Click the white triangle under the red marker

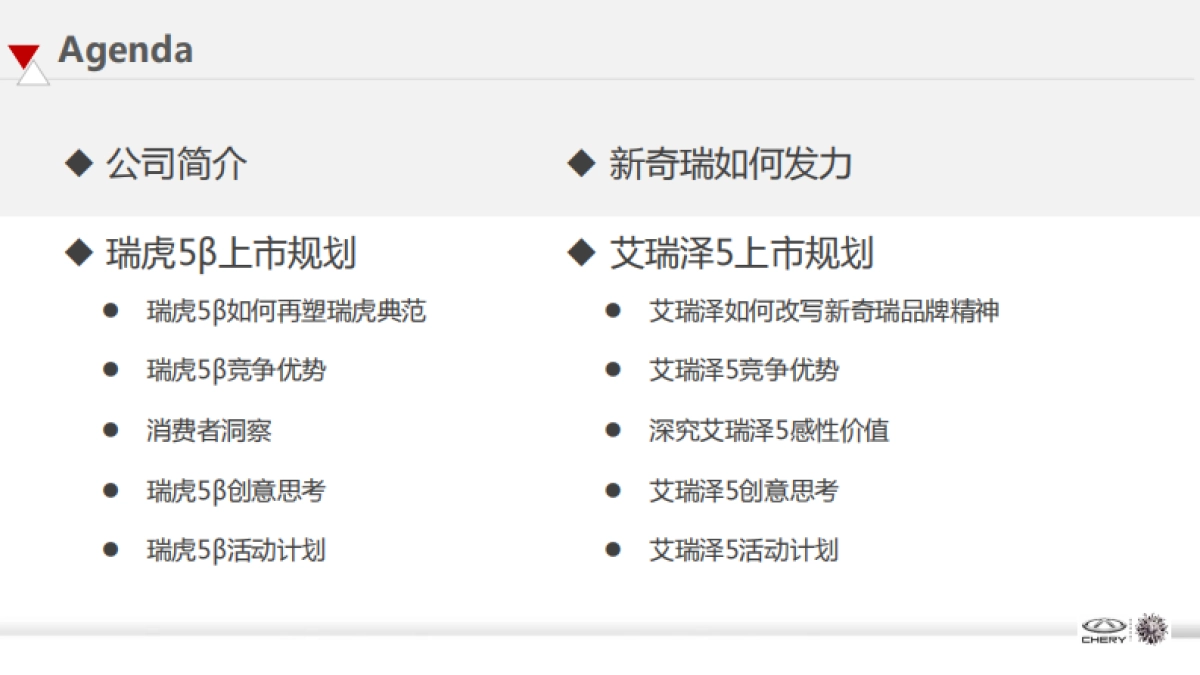click(x=32, y=74)
